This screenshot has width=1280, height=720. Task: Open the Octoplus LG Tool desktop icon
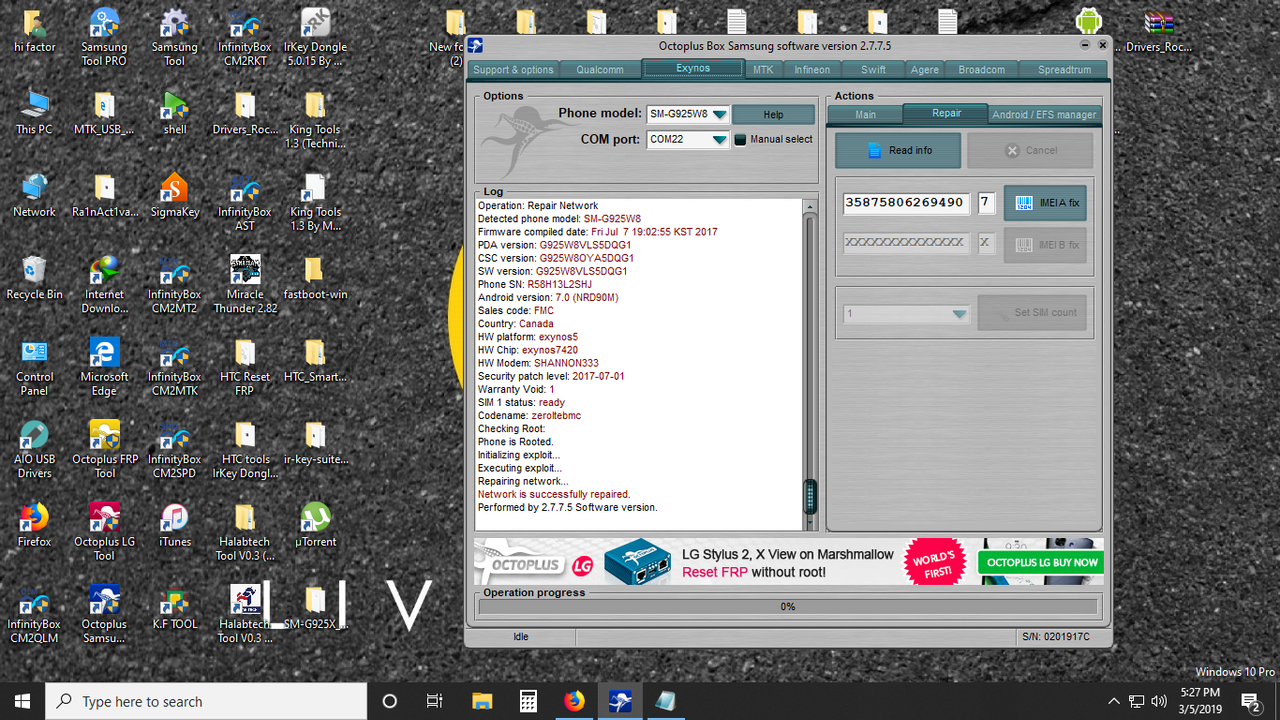(x=104, y=532)
